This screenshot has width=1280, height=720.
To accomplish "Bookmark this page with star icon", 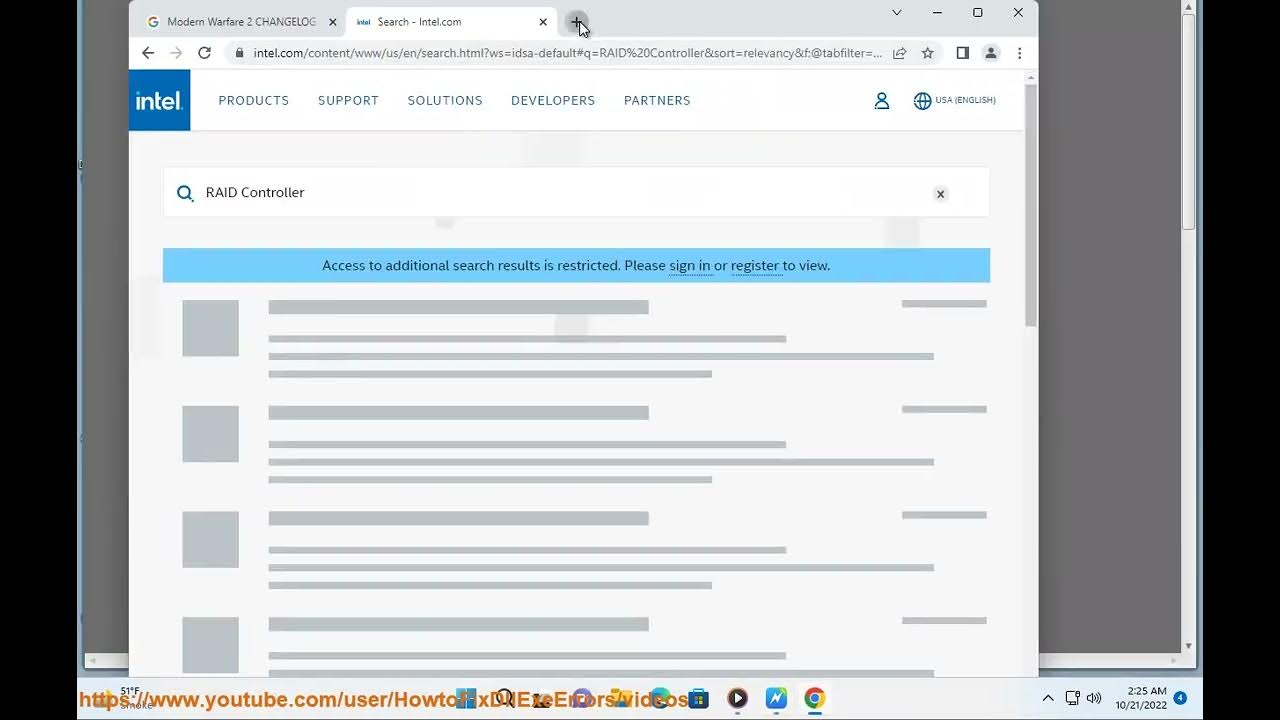I will [x=927, y=53].
